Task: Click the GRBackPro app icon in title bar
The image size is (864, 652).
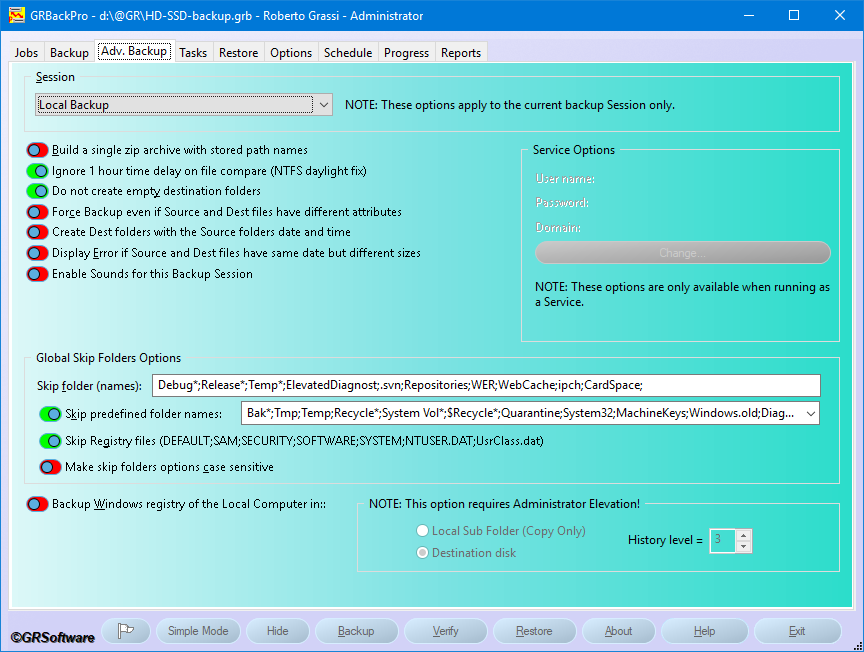Action: point(17,15)
